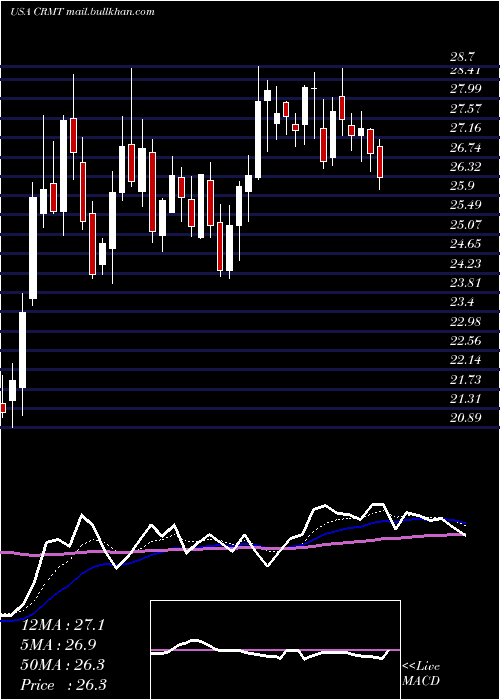
Task: Click the 24.23 price axis label
Action: pos(466,263)
